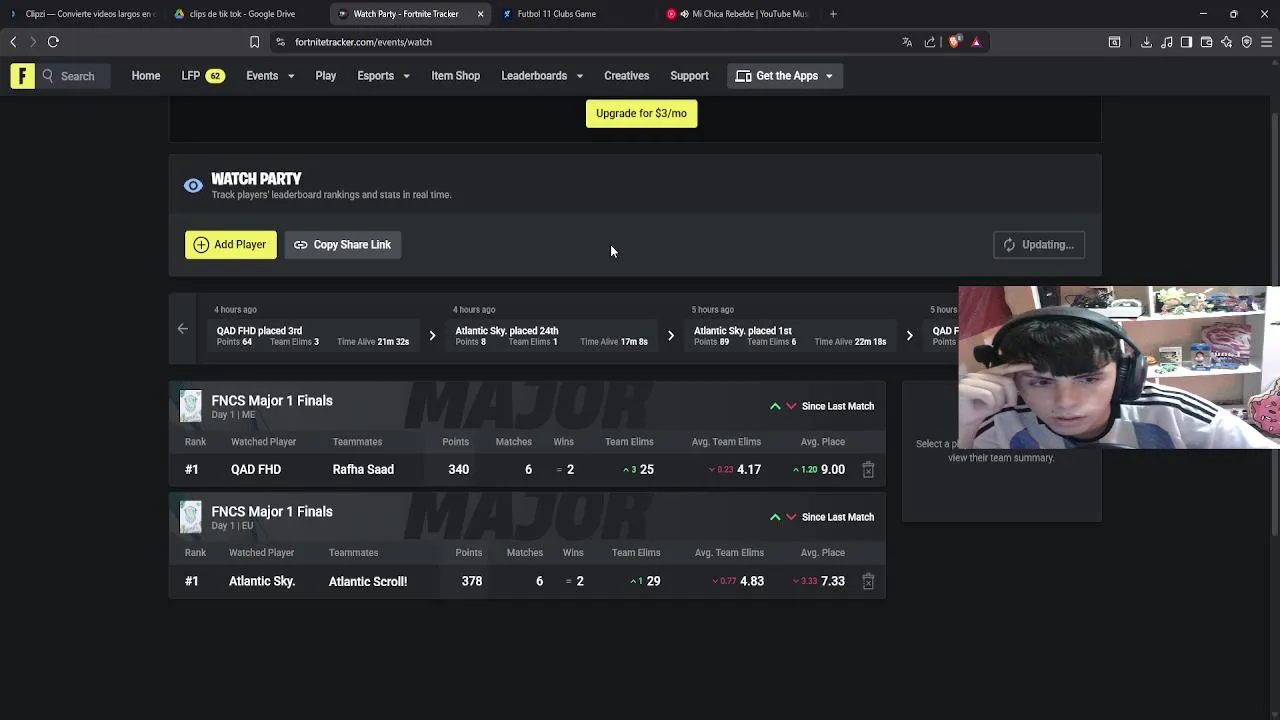Open the translate page icon
The width and height of the screenshot is (1280, 720).
pyautogui.click(x=907, y=42)
